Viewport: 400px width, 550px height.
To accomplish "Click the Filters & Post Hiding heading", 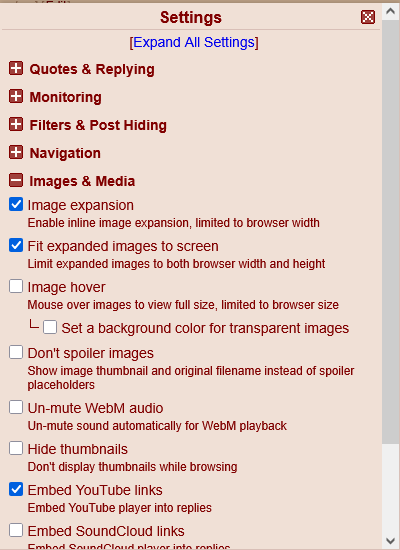I will (x=98, y=125).
